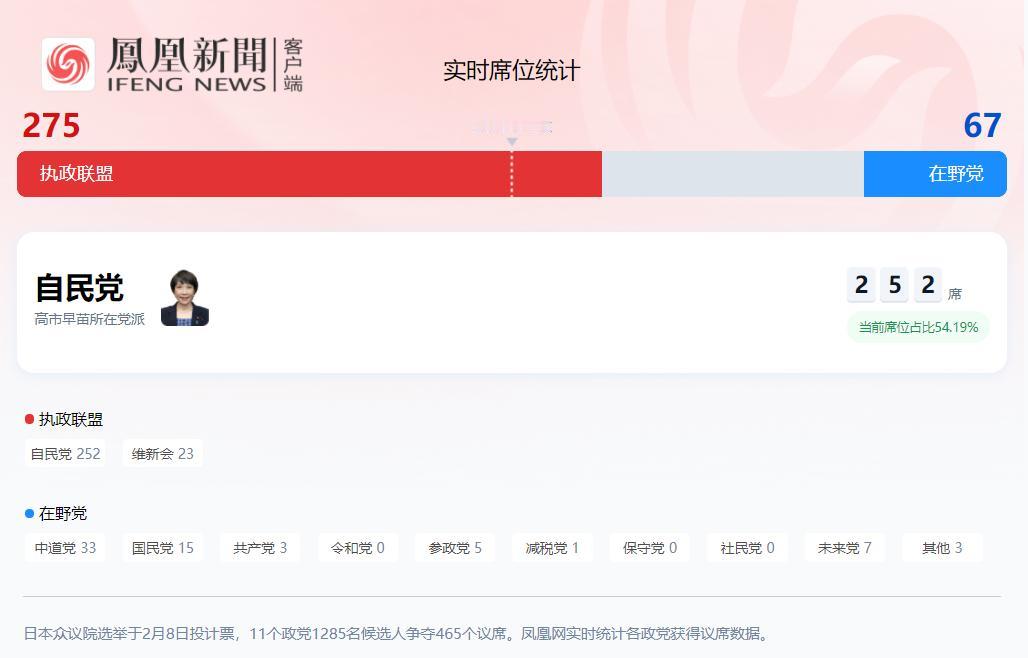Open the 自民党 252 party entry
Screen dimensions: 1028x658
coord(65,453)
